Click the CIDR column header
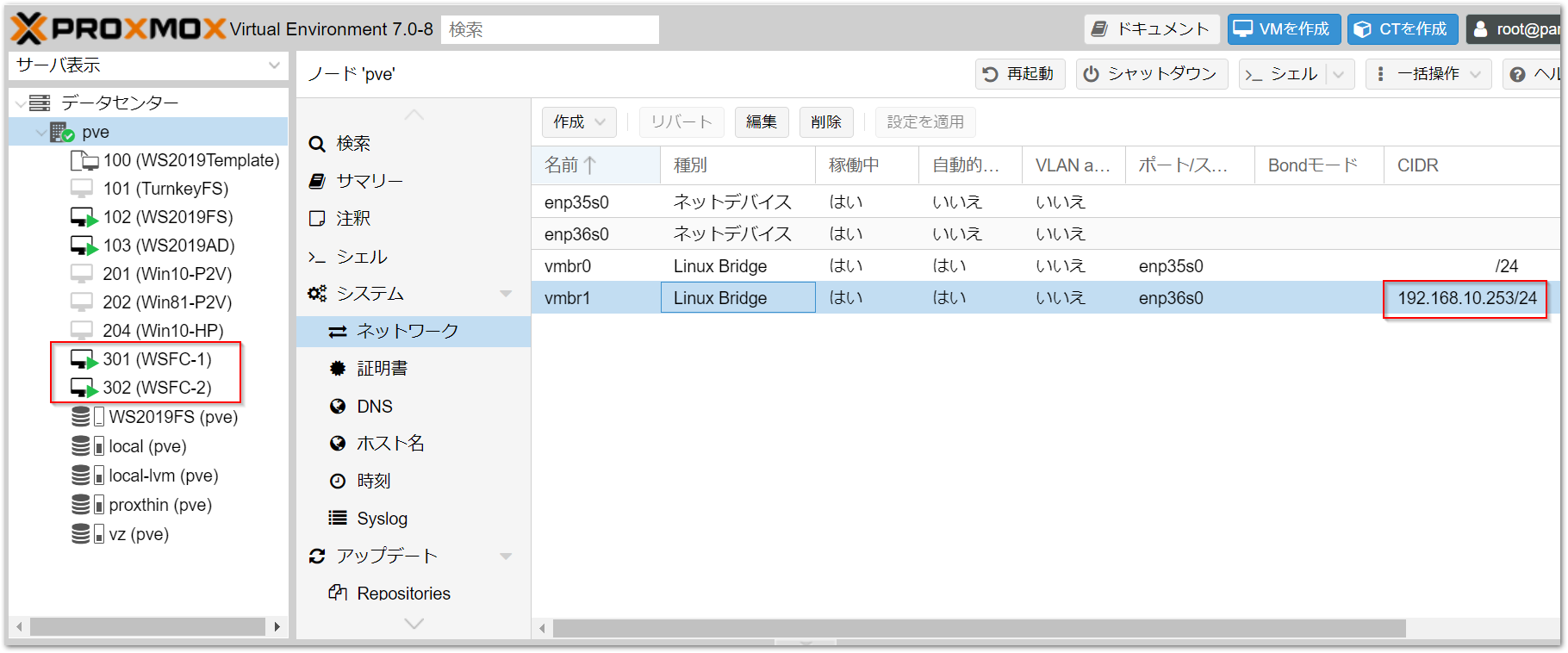 [x=1472, y=165]
